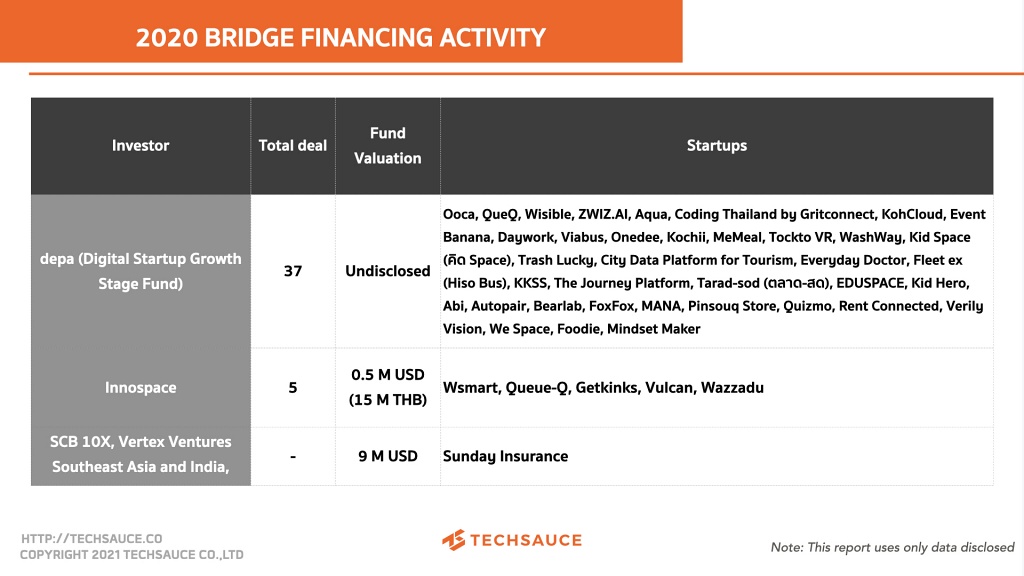Image resolution: width=1024 pixels, height=576 pixels.
Task: Select the Fund Valuation column header
Action: [388, 146]
